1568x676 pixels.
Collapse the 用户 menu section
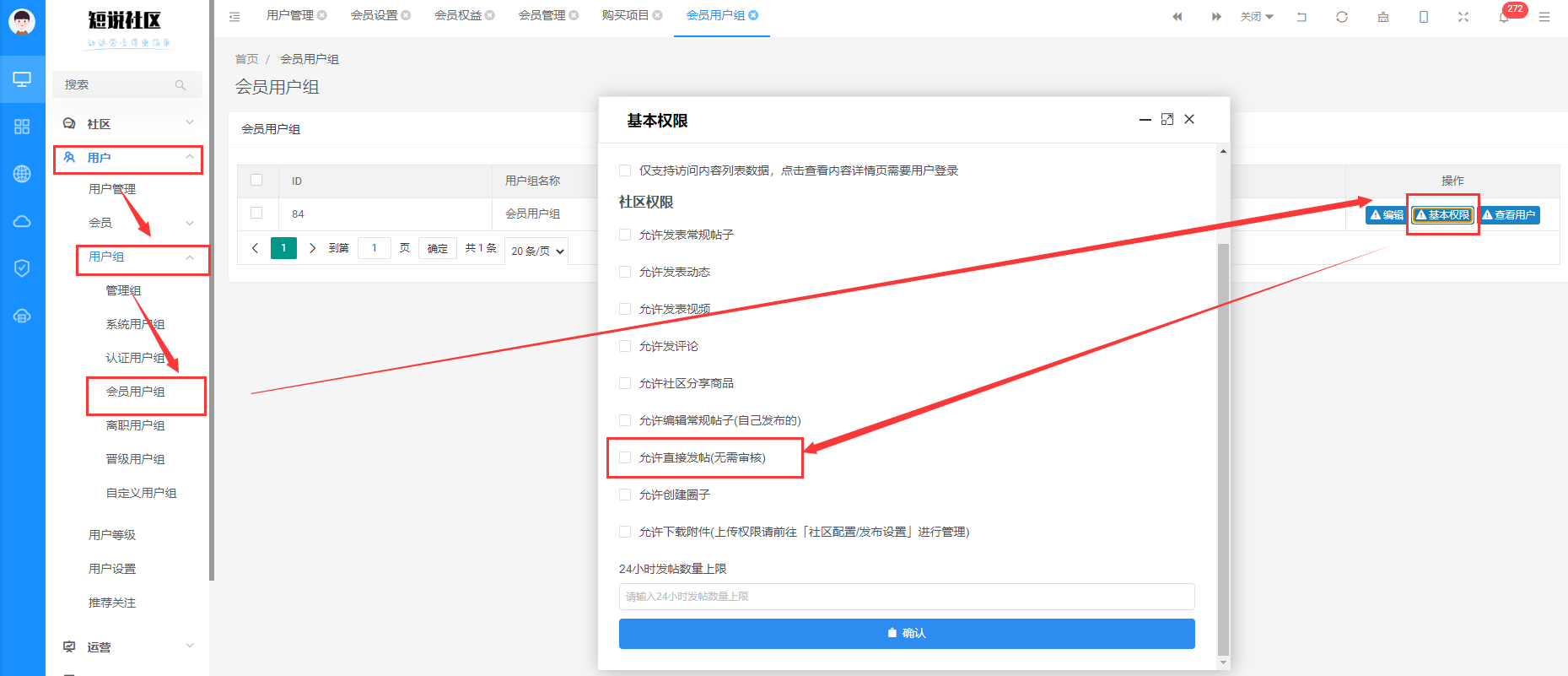[127, 158]
